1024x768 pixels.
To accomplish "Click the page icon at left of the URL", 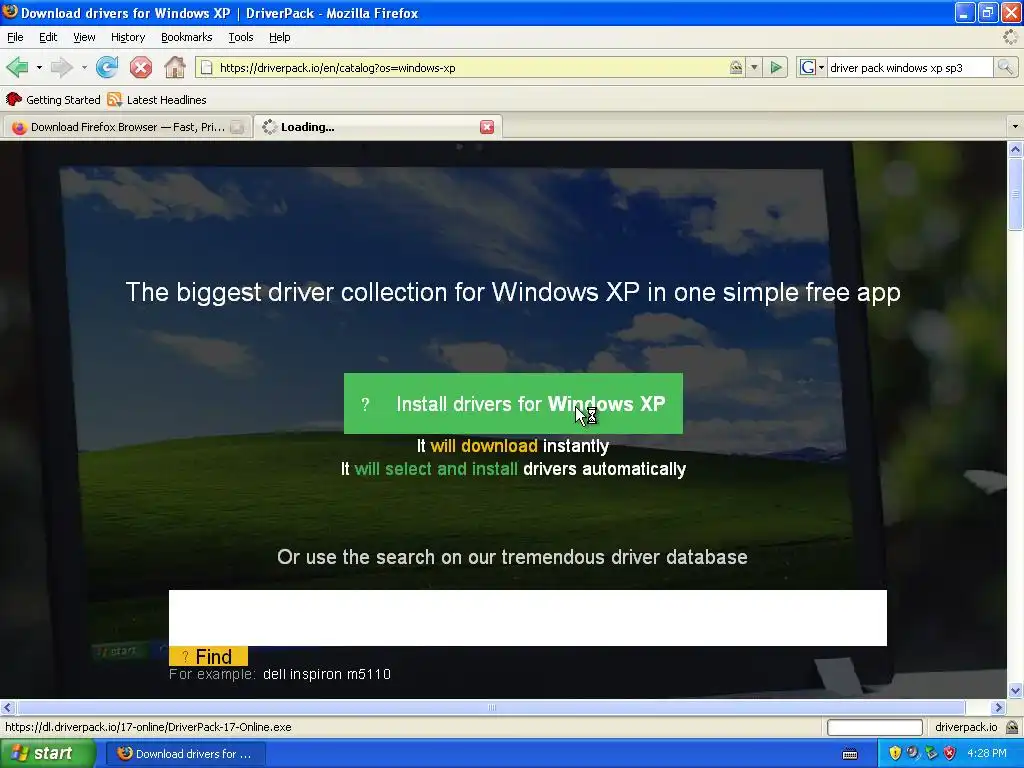I will (x=206, y=67).
